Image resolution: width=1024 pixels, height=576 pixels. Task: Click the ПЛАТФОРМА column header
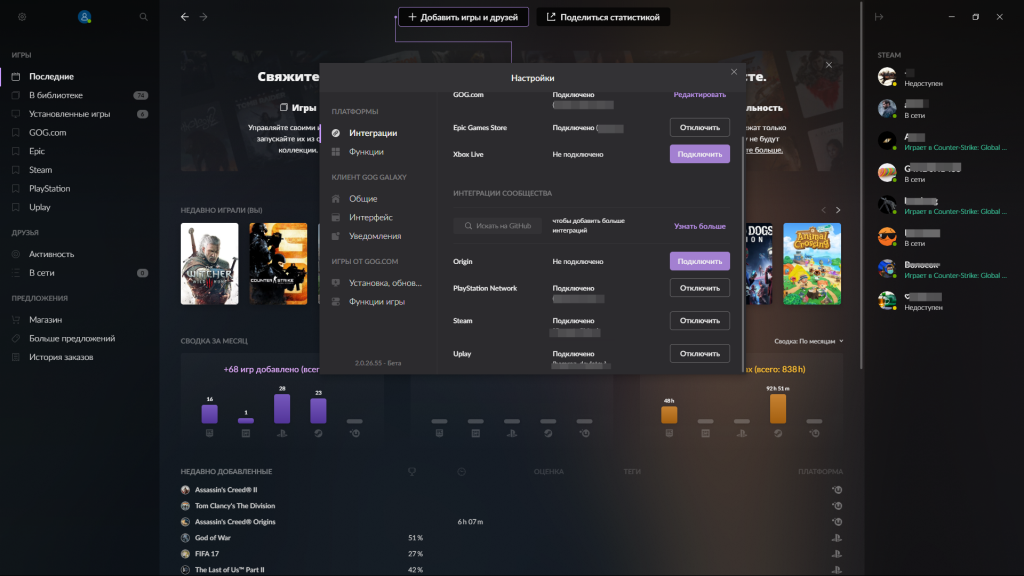(x=820, y=472)
